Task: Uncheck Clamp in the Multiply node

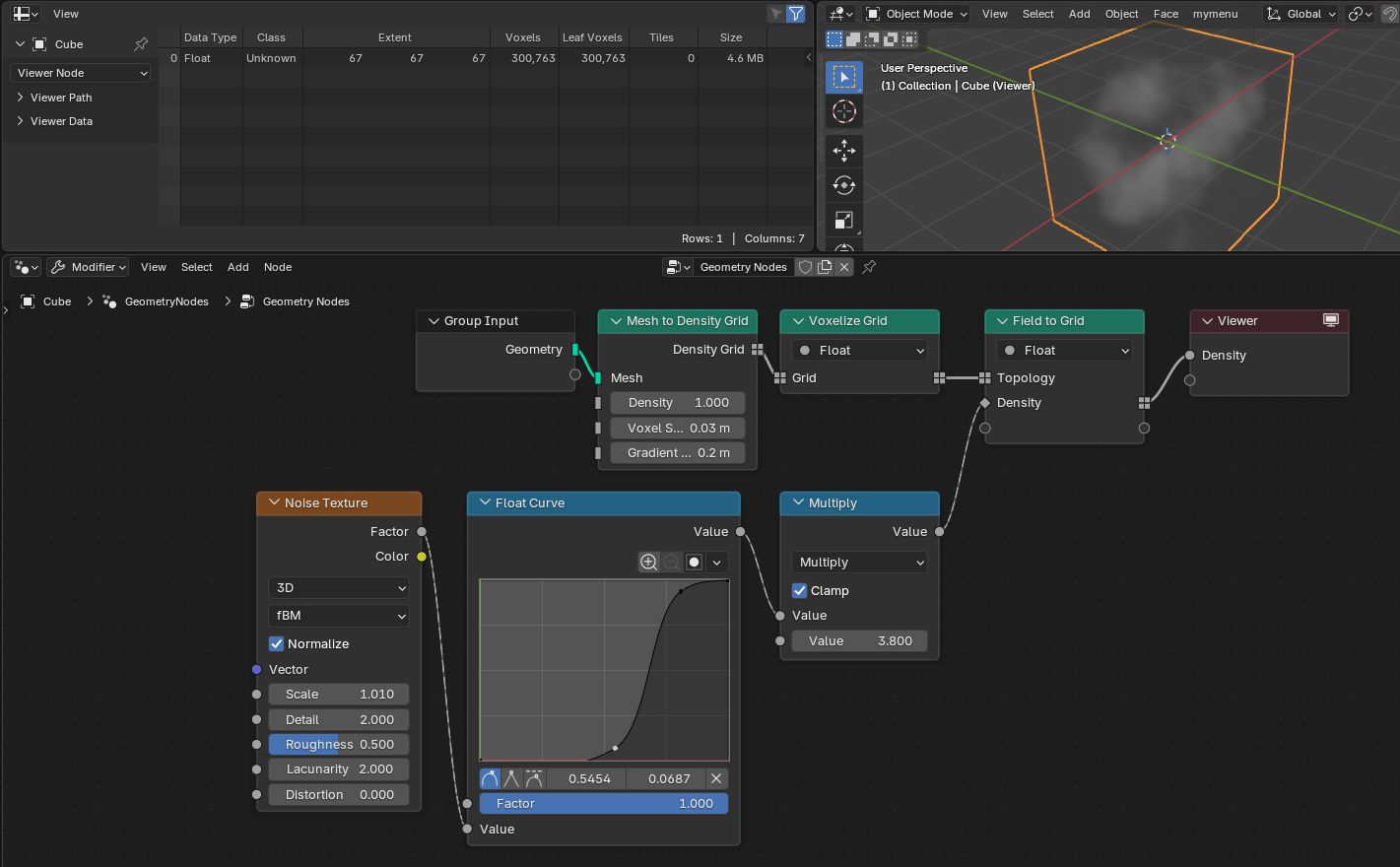Action: 800,591
